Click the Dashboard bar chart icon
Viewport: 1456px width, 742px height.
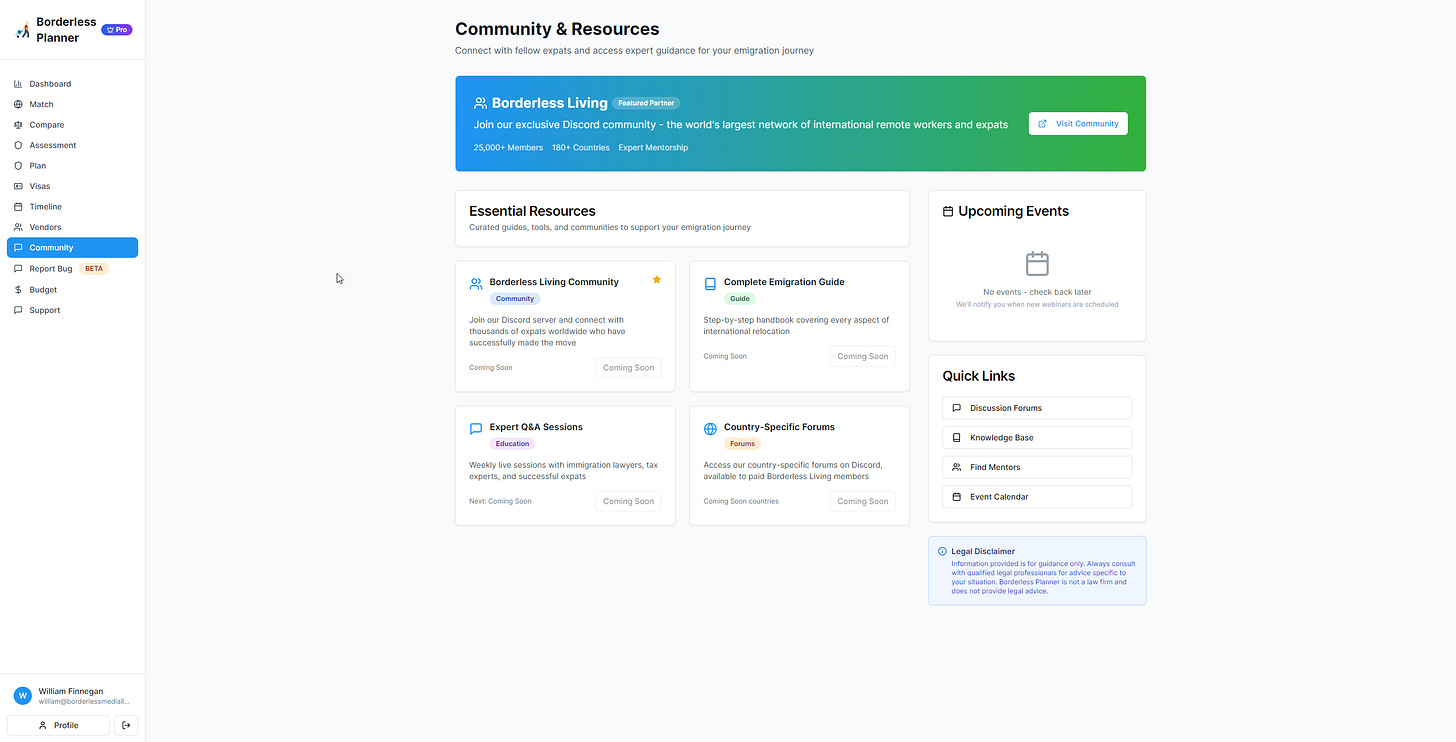coord(18,84)
